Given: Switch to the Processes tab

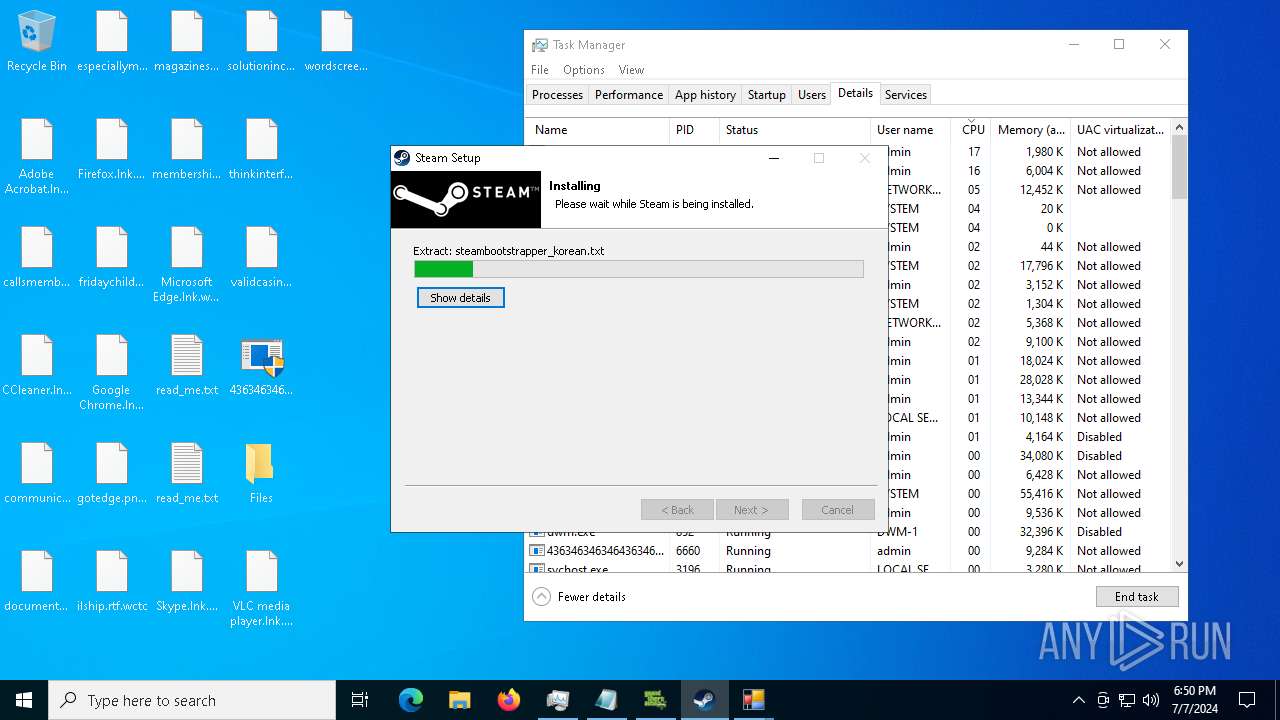Looking at the screenshot, I should tap(557, 95).
